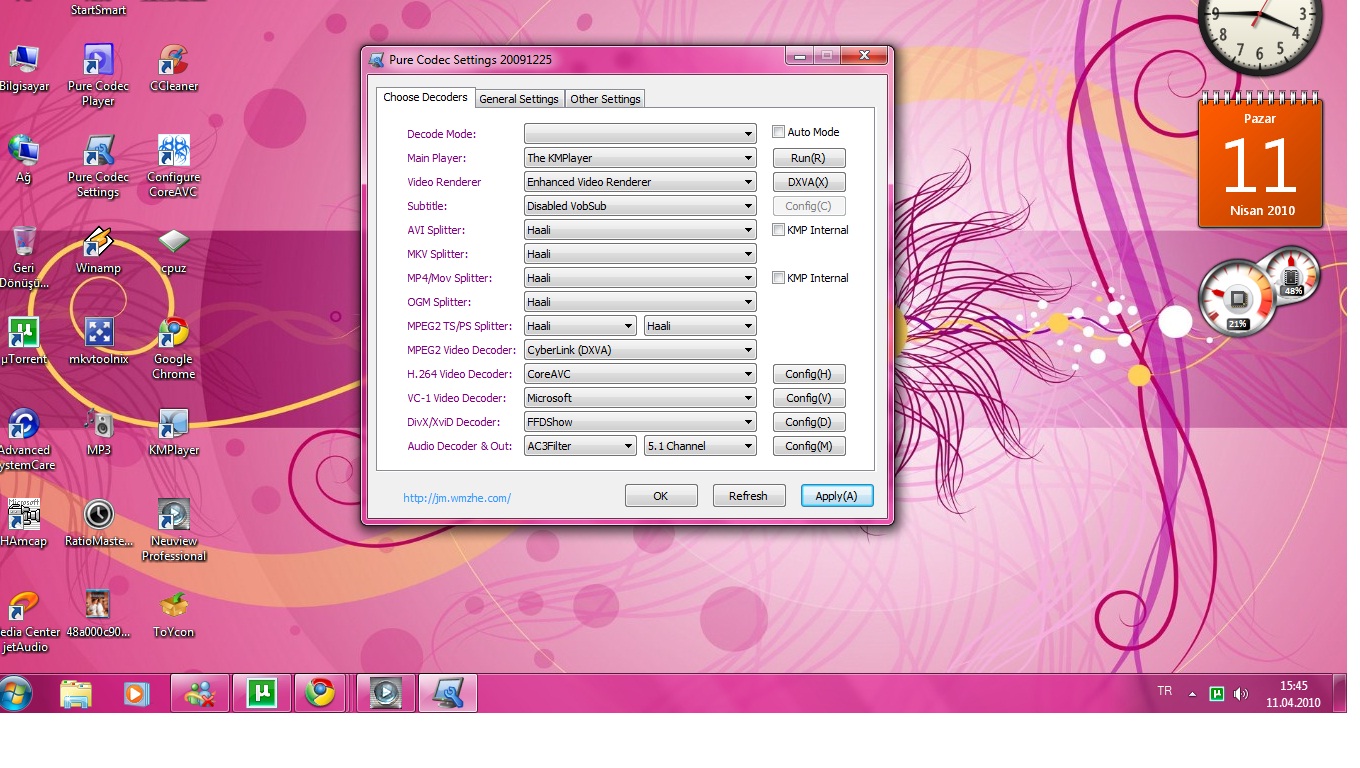Viewport: 1360px width, 768px height.
Task: Open the jetAudio desktop icon
Action: click(28, 621)
